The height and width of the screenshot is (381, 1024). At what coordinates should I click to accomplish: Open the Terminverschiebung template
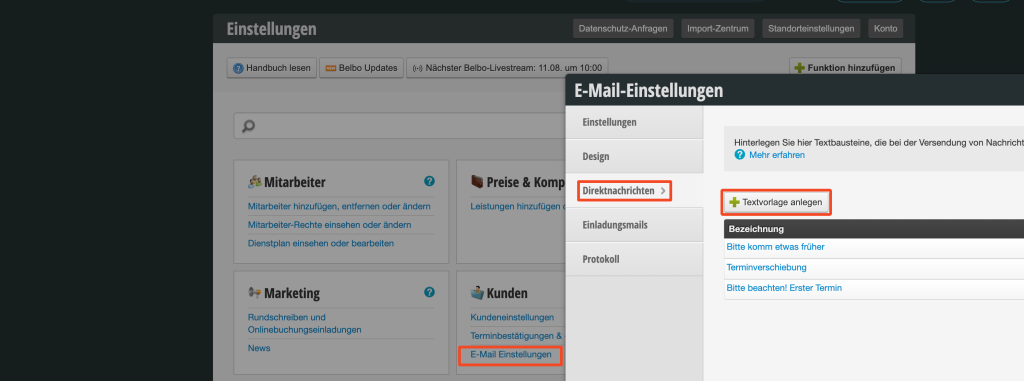click(766, 267)
